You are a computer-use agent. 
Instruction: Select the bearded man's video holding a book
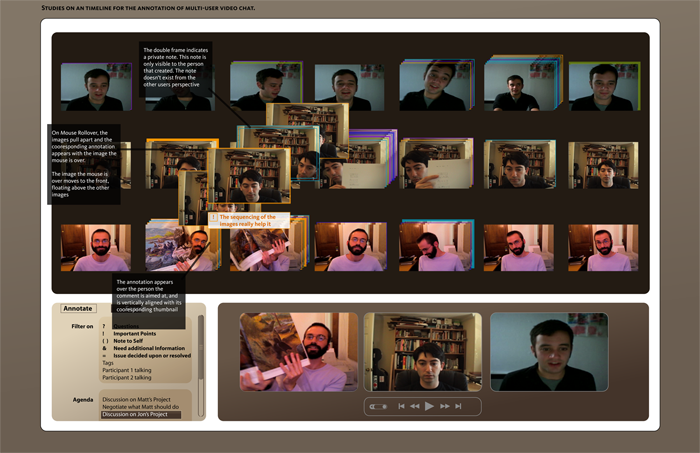click(x=298, y=351)
